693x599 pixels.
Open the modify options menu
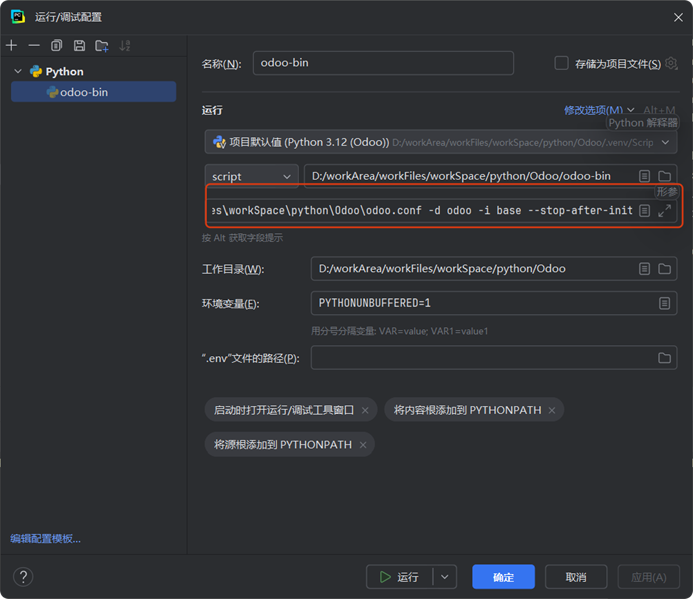click(x=598, y=110)
